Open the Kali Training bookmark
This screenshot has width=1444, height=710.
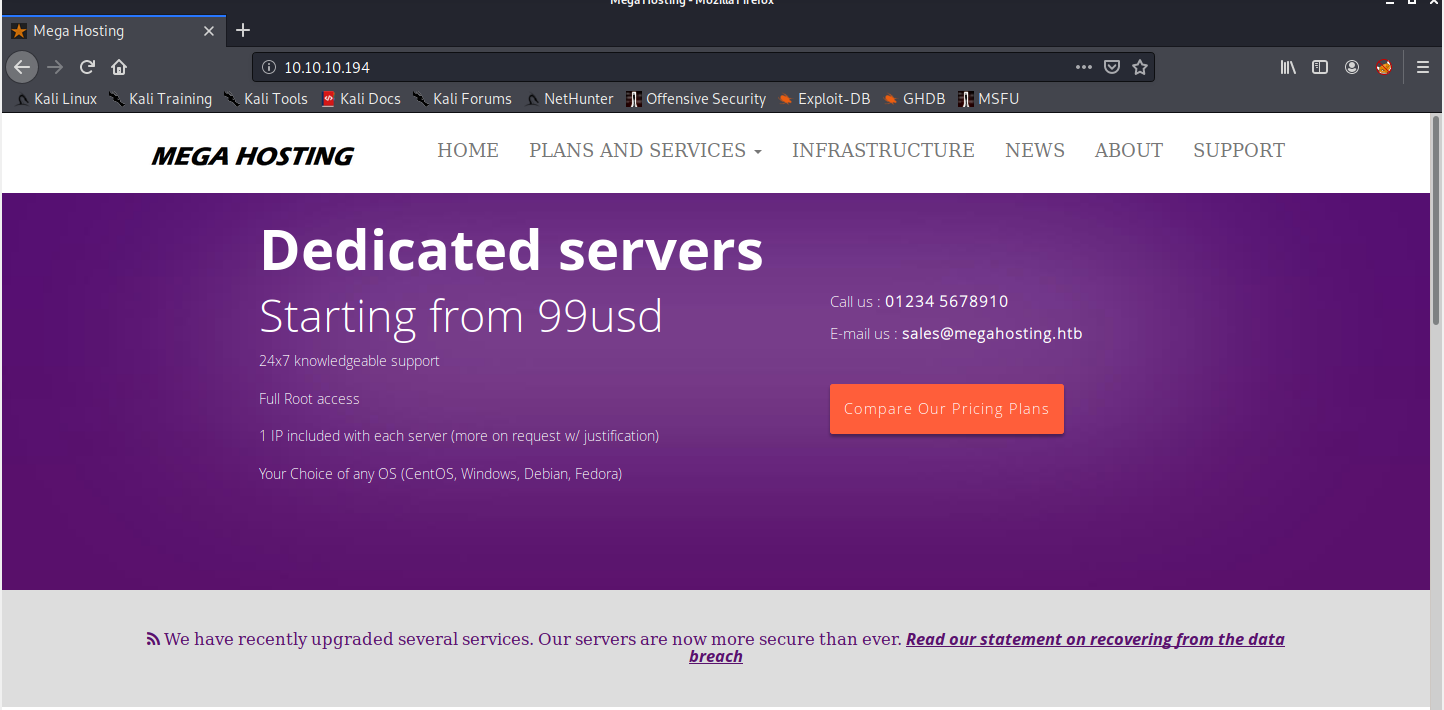click(x=160, y=99)
